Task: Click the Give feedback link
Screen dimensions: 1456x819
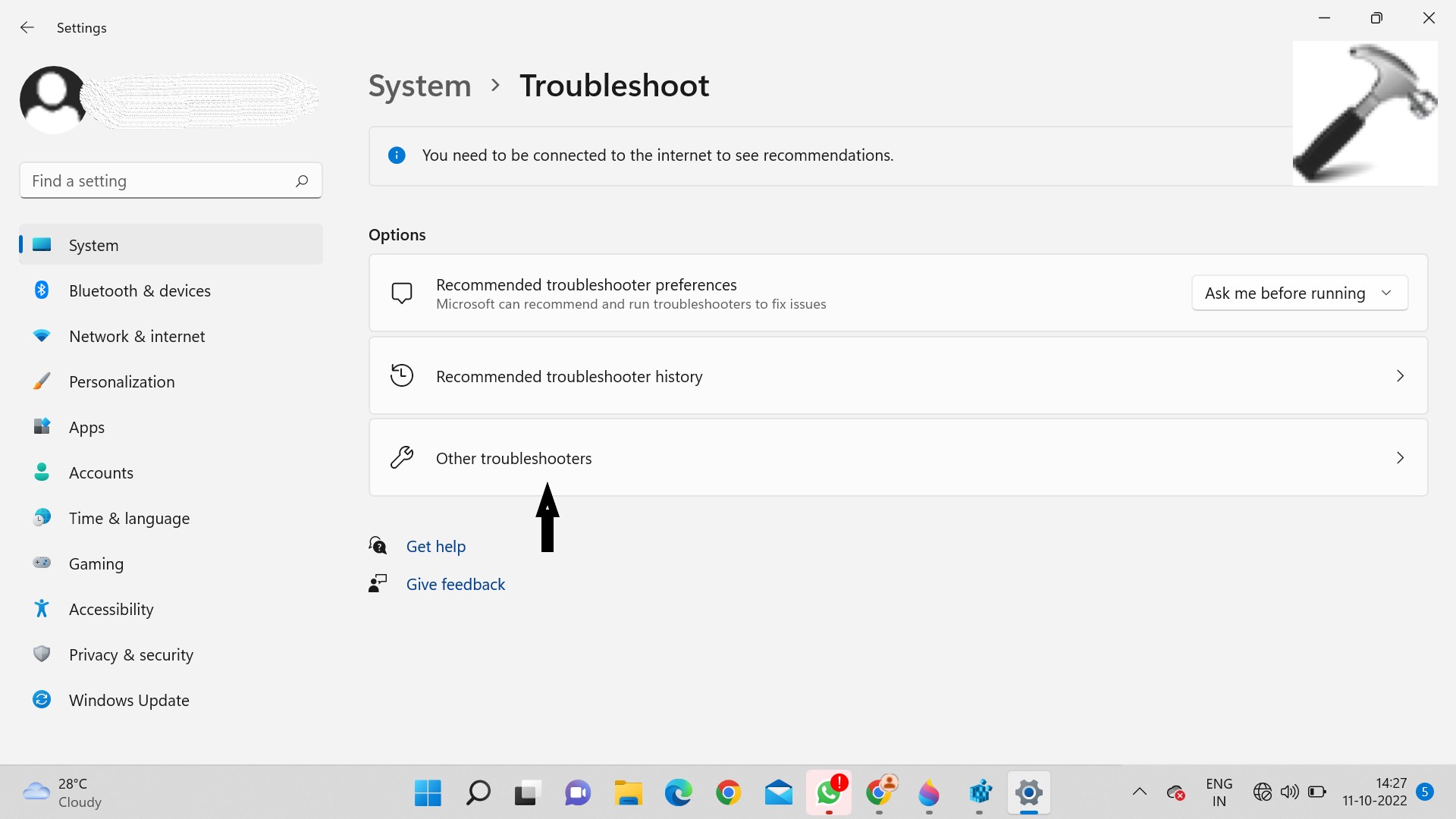Action: click(455, 584)
